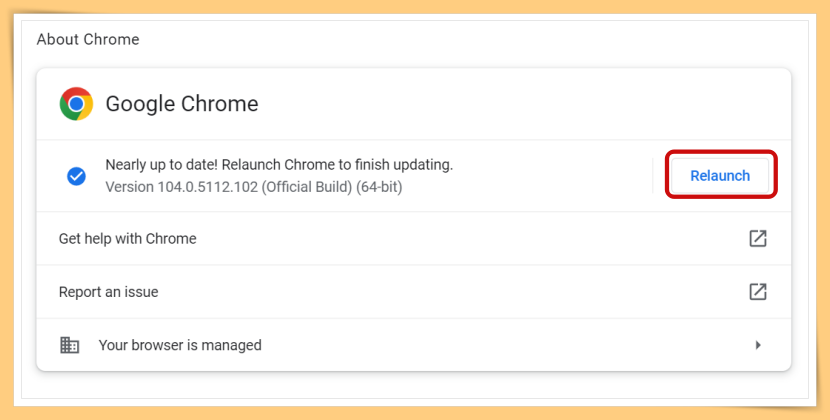This screenshot has height=420, width=830.
Task: Open Your browser is managed details
Action: [x=414, y=345]
